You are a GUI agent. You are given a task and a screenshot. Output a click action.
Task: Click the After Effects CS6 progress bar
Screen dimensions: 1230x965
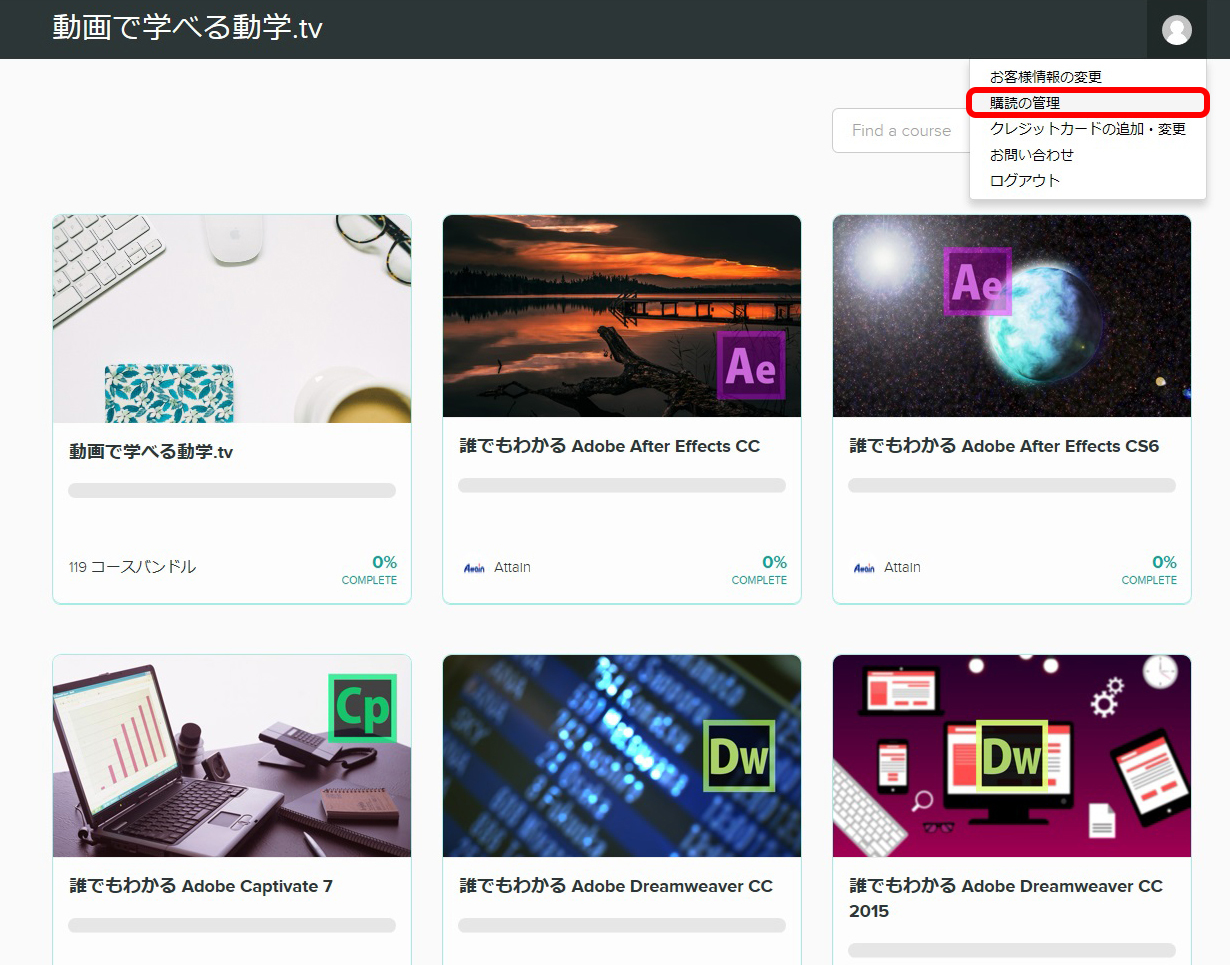point(1012,485)
